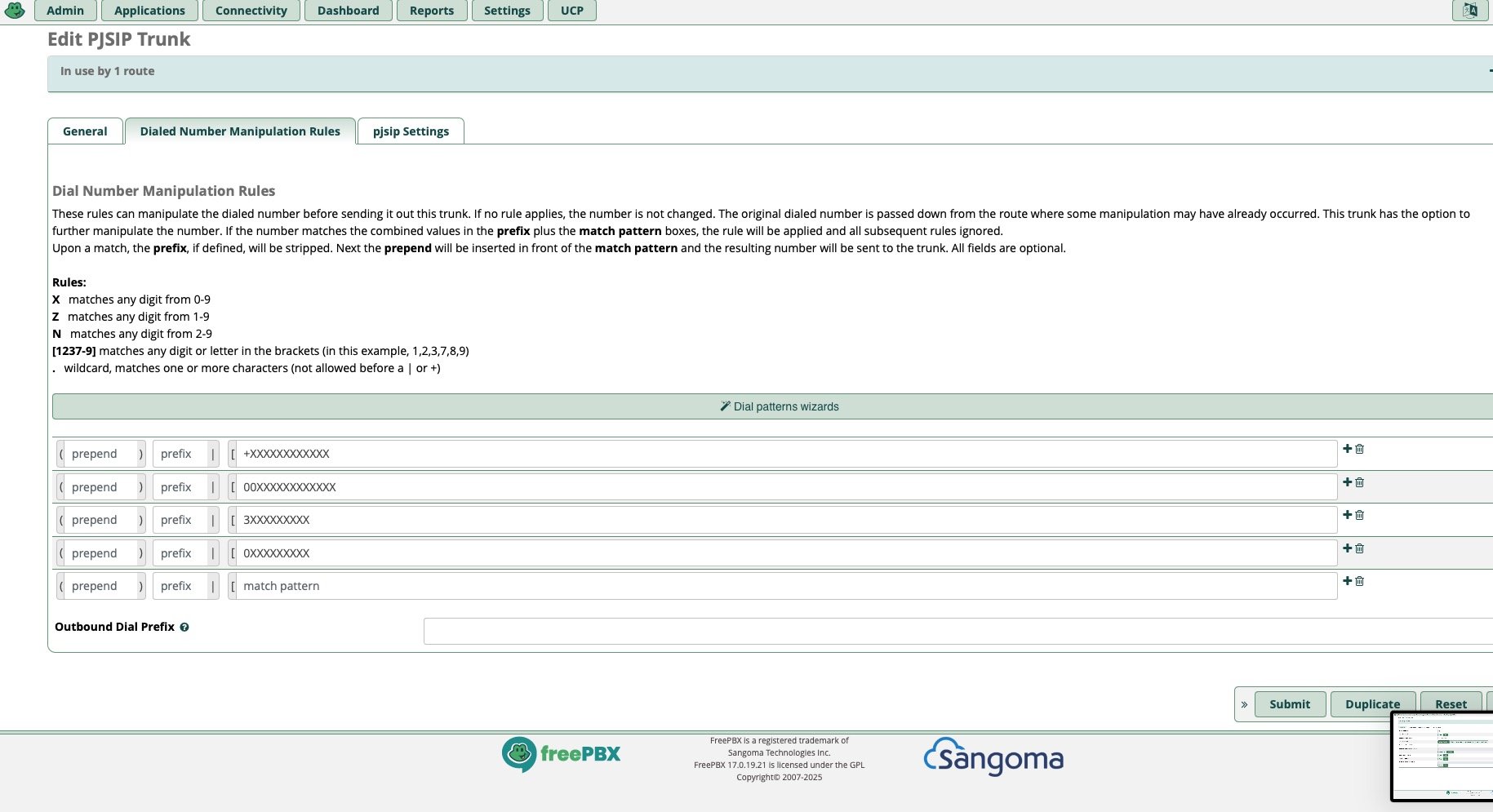
Task: Click the 00XXXXXXXXXXXX match pattern field
Action: pyautogui.click(x=786, y=487)
